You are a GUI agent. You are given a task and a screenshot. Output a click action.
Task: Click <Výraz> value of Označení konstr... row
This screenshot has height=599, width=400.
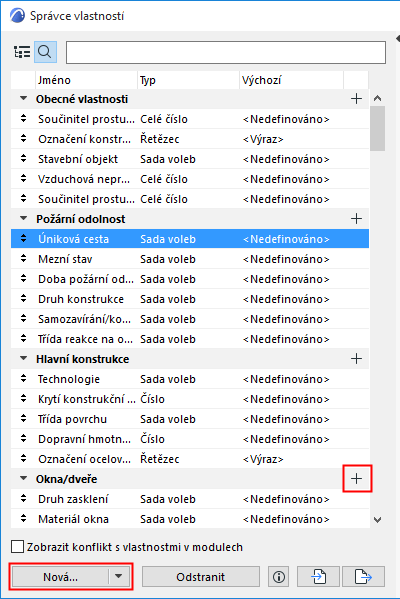pos(263,139)
